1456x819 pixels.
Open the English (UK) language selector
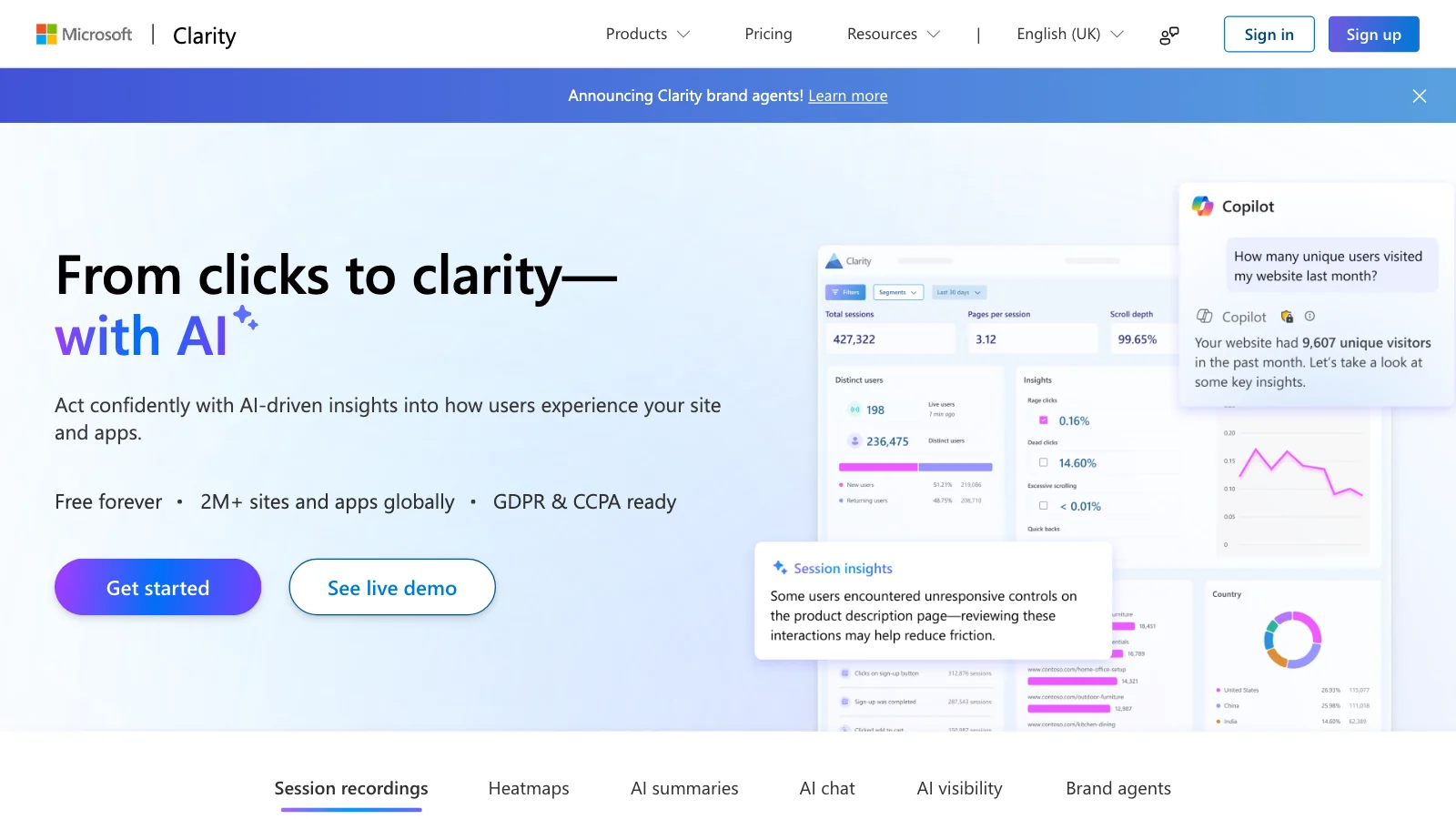coord(1070,35)
